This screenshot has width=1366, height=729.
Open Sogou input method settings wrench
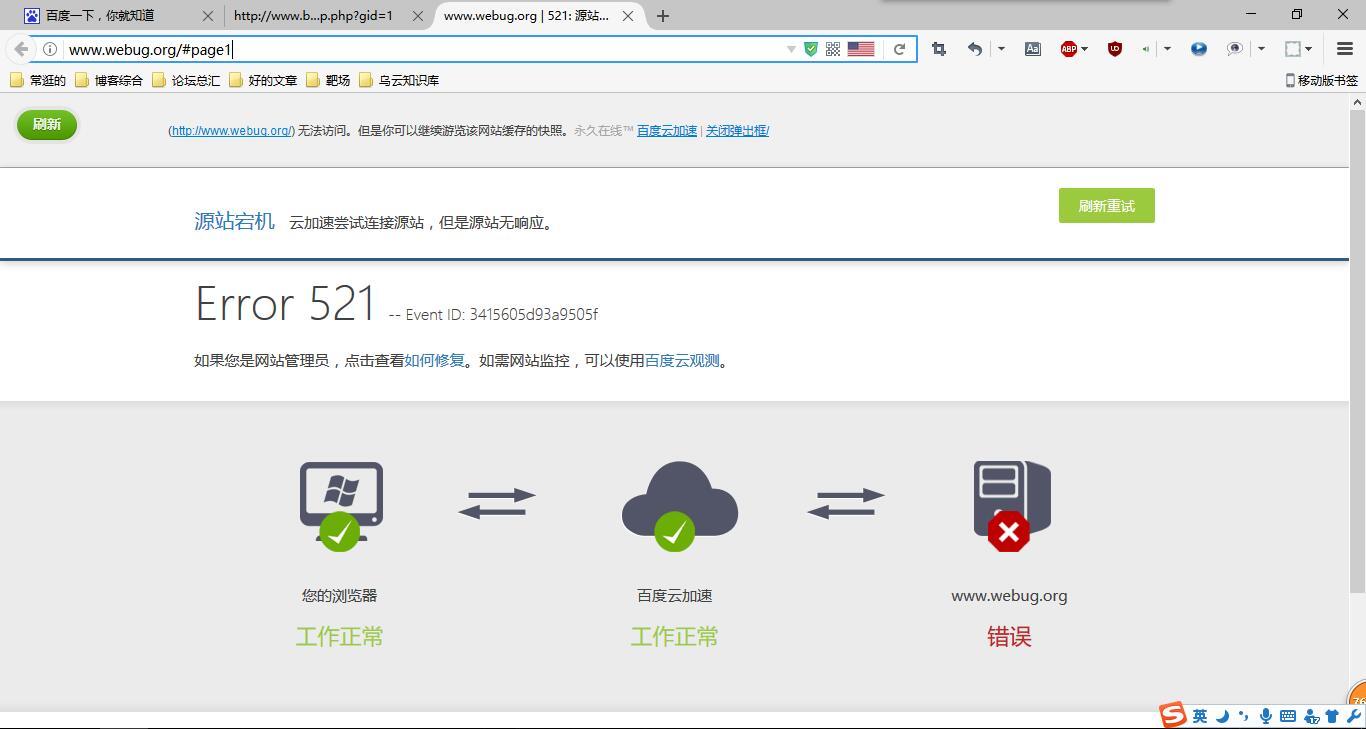(1353, 716)
